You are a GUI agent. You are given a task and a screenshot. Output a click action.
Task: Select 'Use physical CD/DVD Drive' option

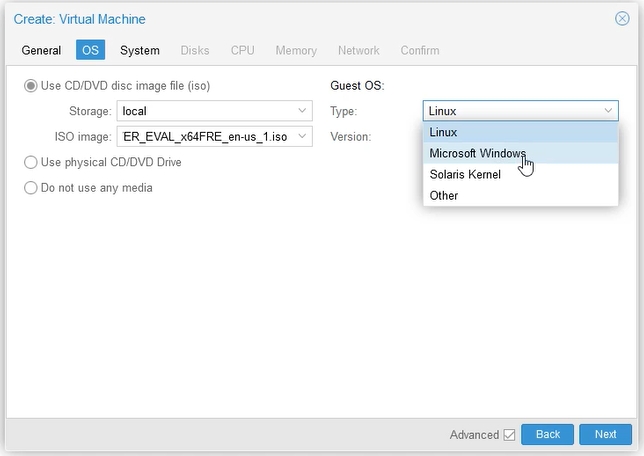coord(31,162)
